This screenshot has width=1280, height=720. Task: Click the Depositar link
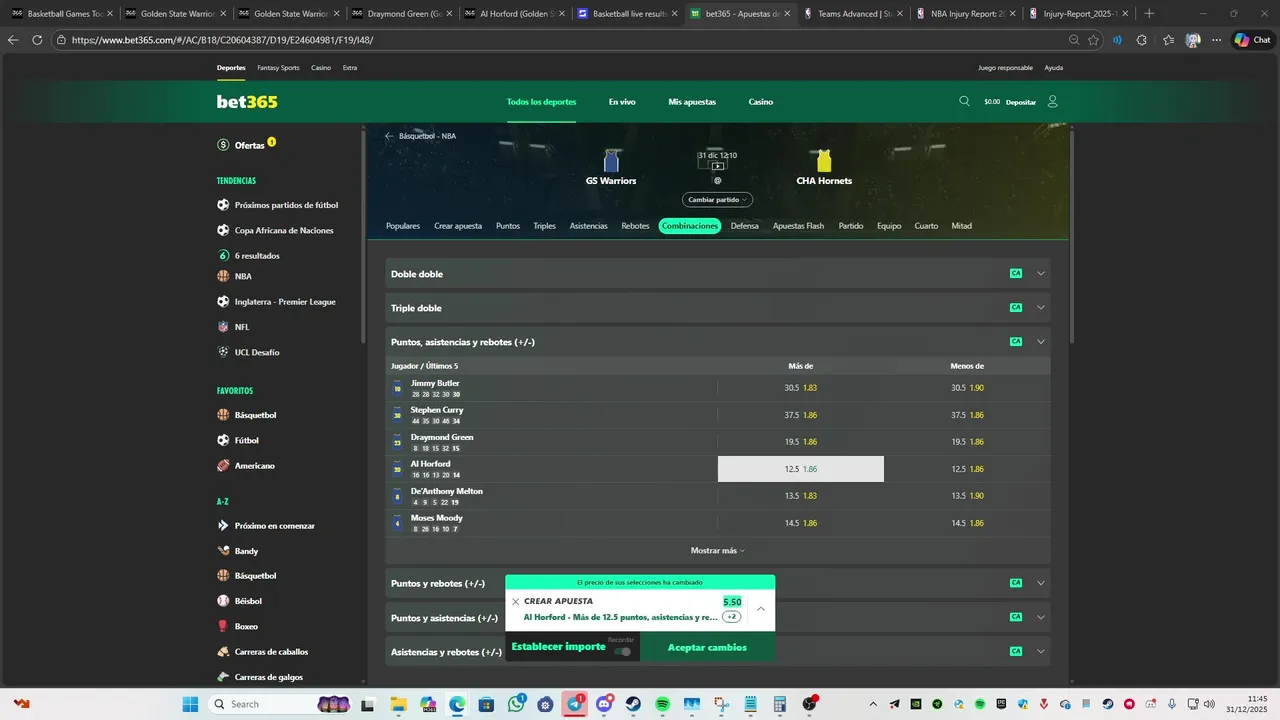pyautogui.click(x=1021, y=102)
